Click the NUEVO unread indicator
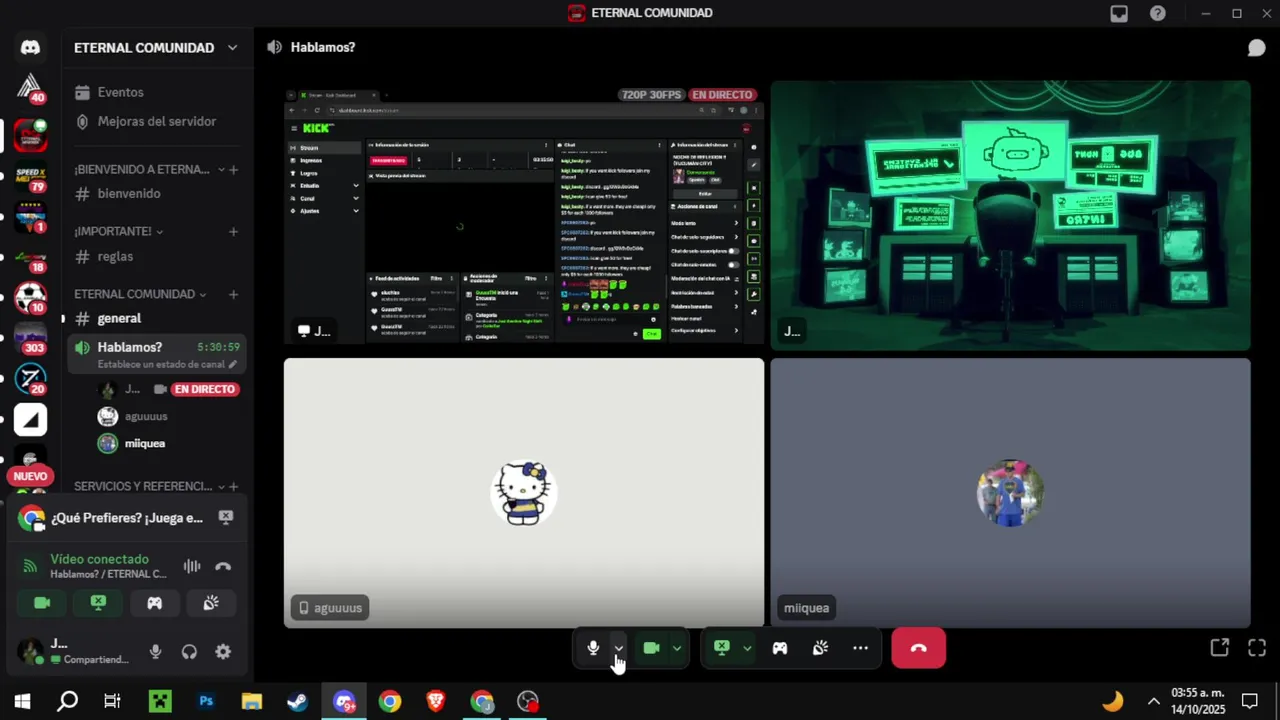Screen dimensions: 1280x720 tap(30, 476)
